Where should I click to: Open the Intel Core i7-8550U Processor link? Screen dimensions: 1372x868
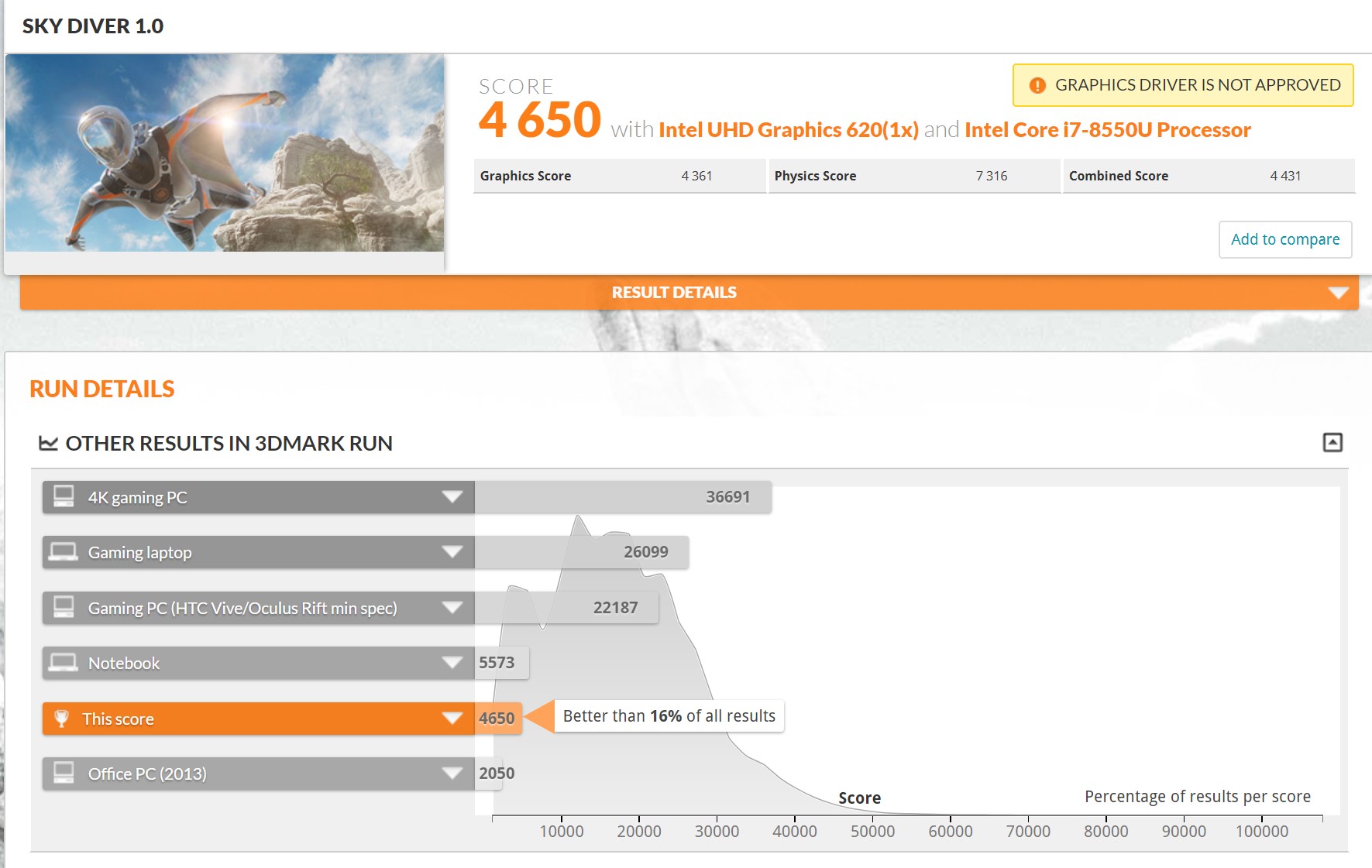(1108, 129)
